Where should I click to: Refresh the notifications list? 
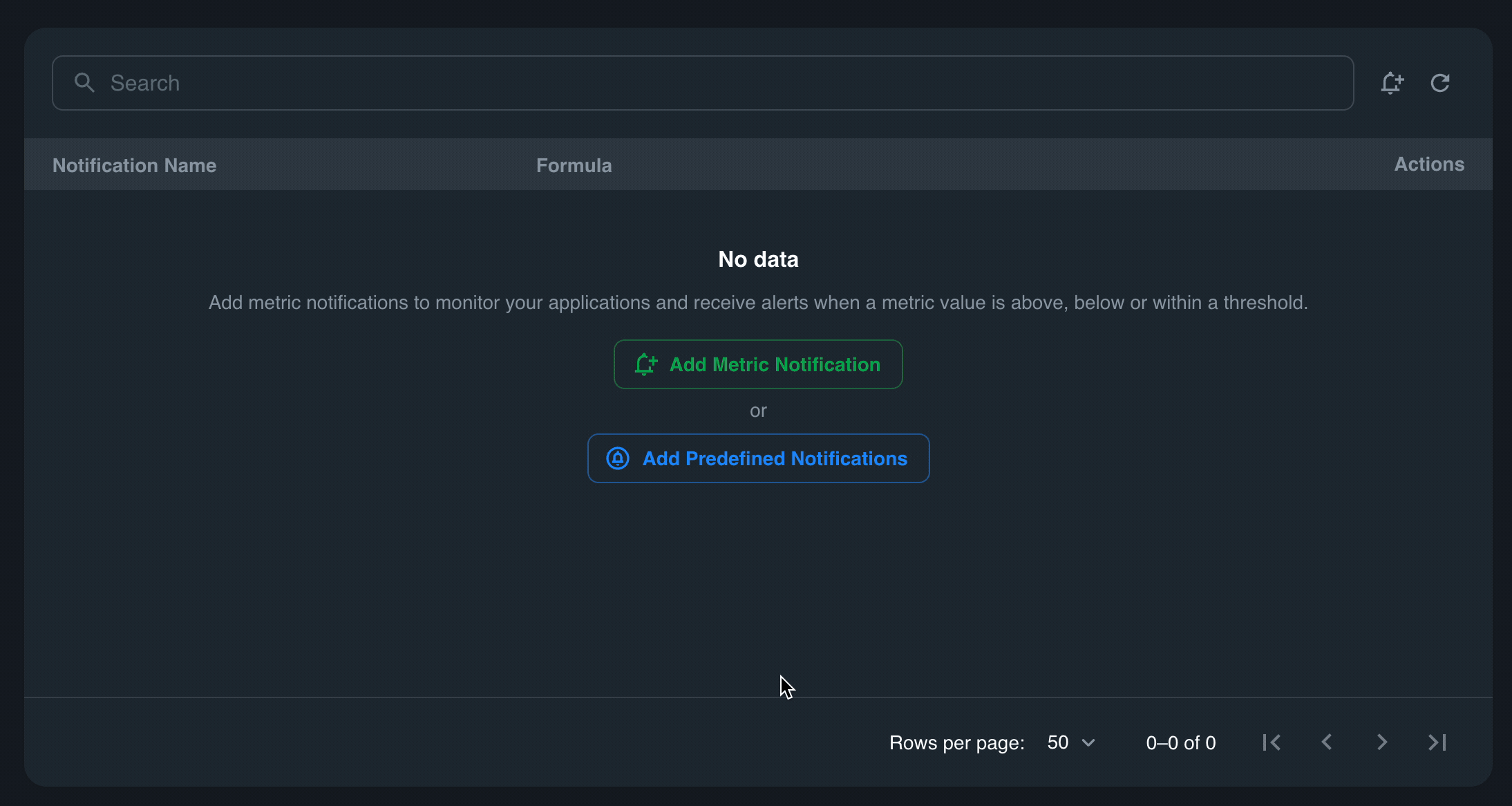click(1440, 83)
